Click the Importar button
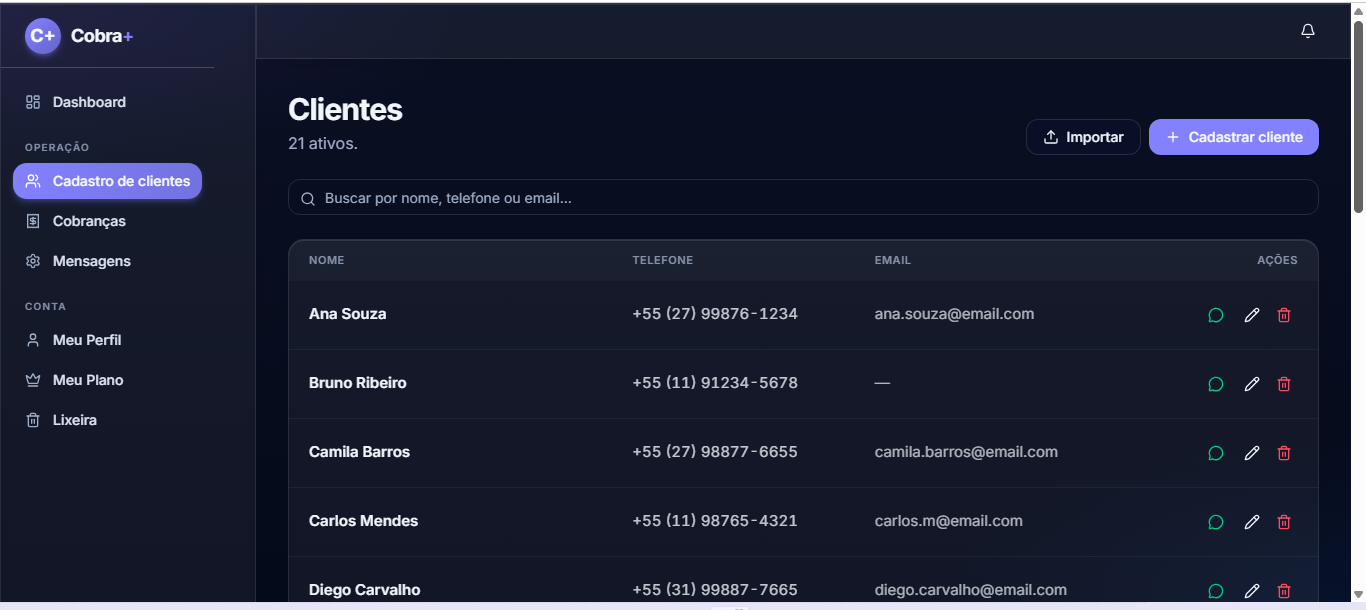The height and width of the screenshot is (610, 1366). (x=1083, y=137)
